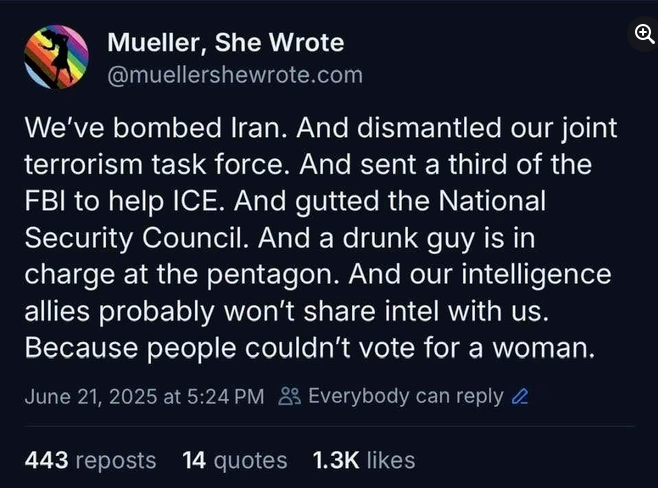Open the June 21, 2025 timestamp
Screen dimensions: 658x488
143,396
